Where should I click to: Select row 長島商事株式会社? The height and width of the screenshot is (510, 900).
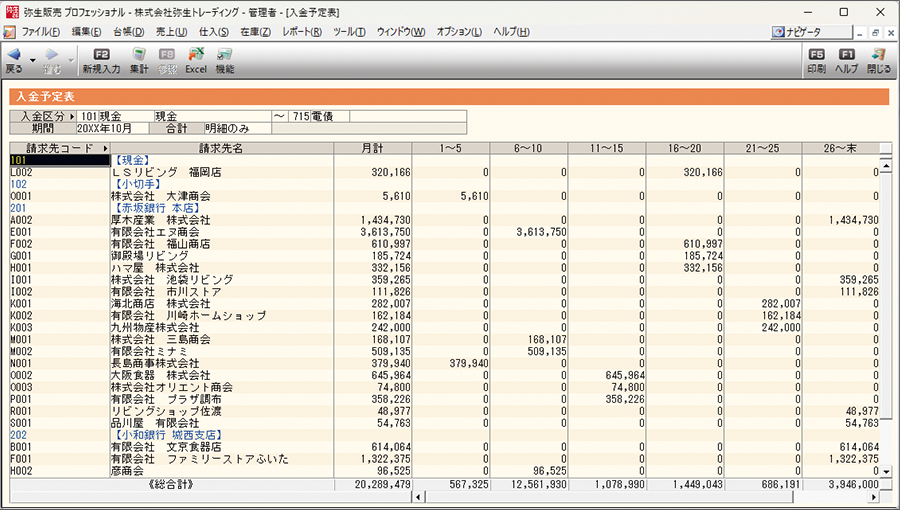[444, 364]
